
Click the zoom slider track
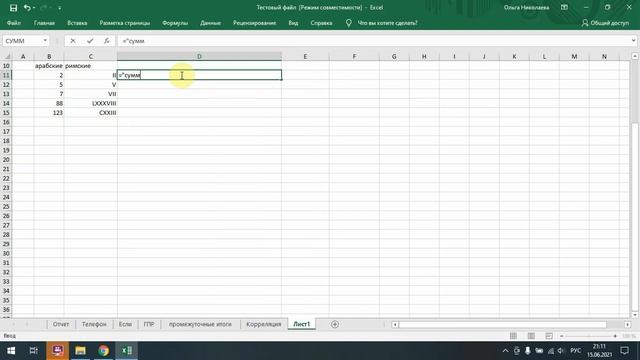click(588, 336)
